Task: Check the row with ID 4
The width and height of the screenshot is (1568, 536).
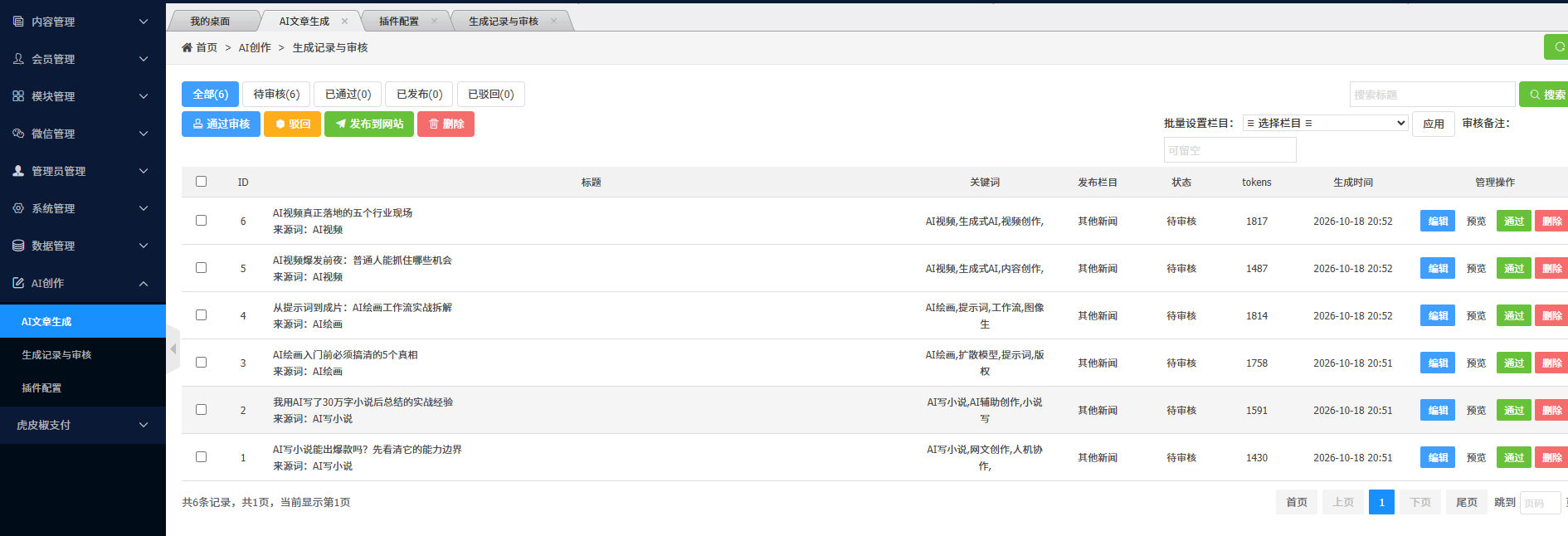Action: click(201, 314)
